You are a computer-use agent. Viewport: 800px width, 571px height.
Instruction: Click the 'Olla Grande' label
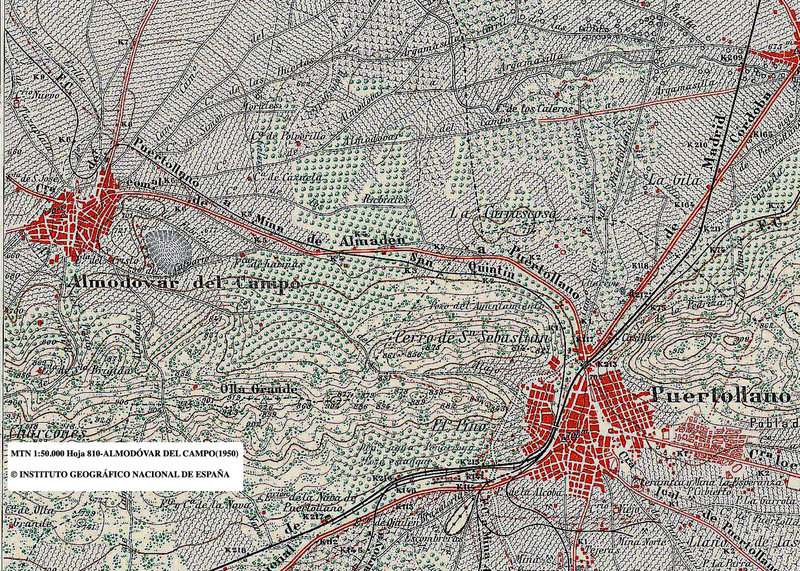click(x=258, y=389)
